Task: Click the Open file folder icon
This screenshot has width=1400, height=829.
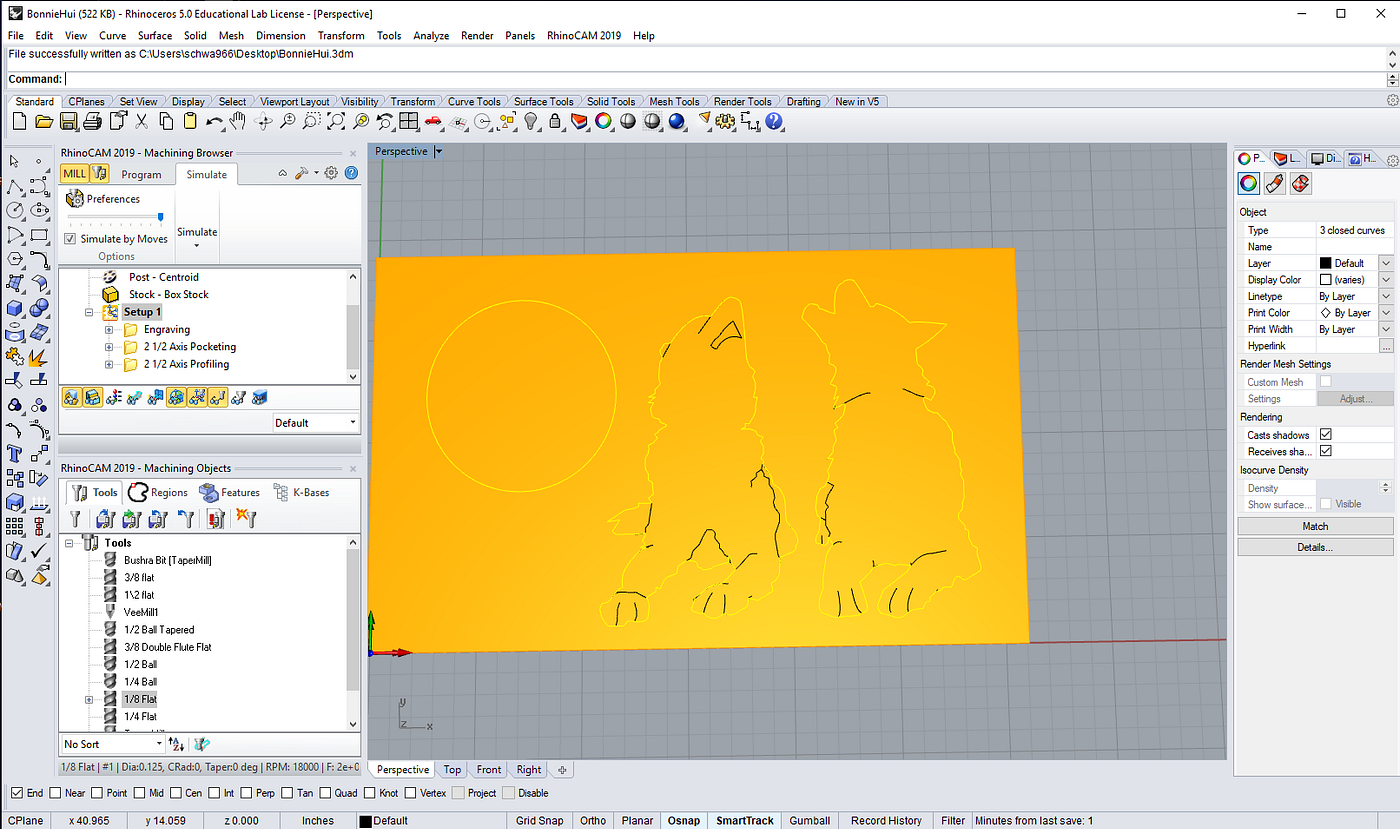Action: 43,121
